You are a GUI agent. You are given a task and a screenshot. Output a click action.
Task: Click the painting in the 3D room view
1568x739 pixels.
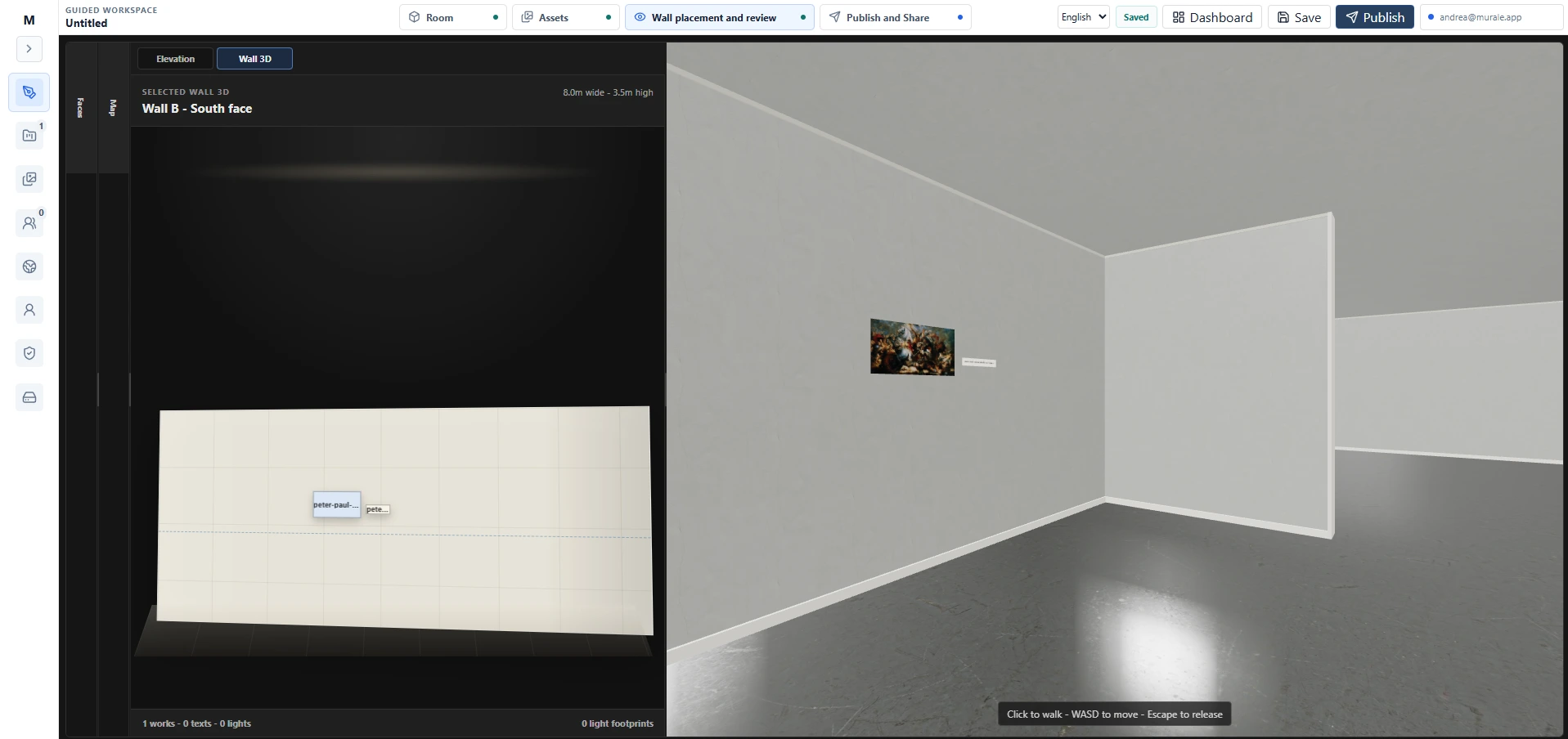click(912, 347)
